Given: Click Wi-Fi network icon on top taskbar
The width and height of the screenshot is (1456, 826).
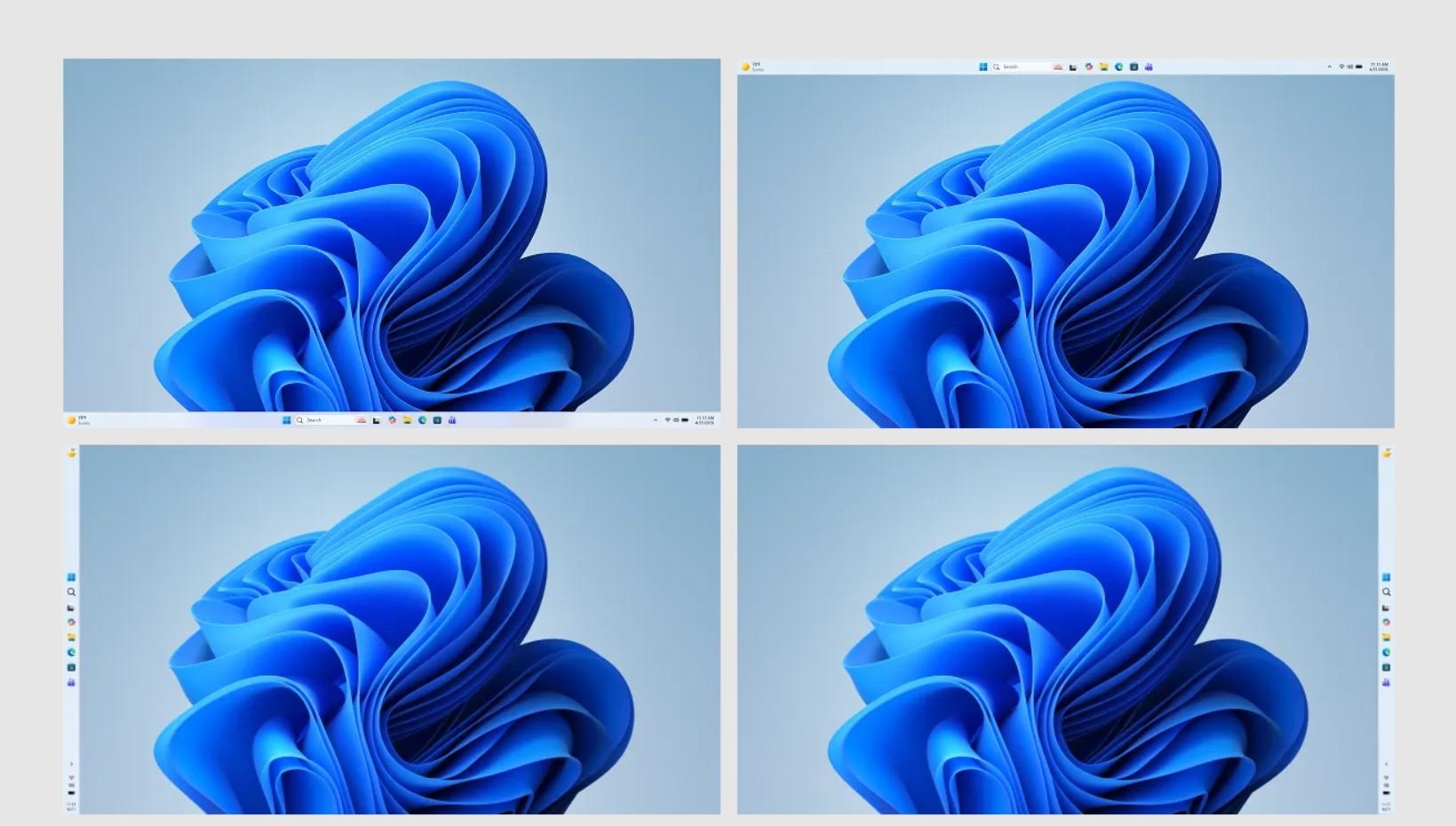Looking at the screenshot, I should point(1341,67).
